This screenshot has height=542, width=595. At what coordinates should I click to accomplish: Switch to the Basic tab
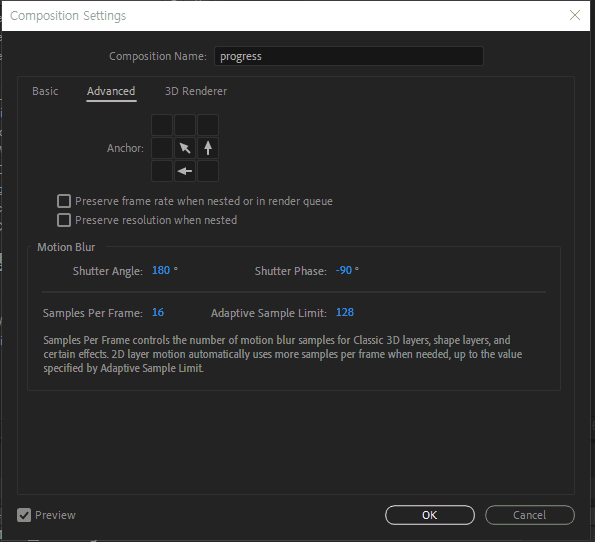pos(45,91)
